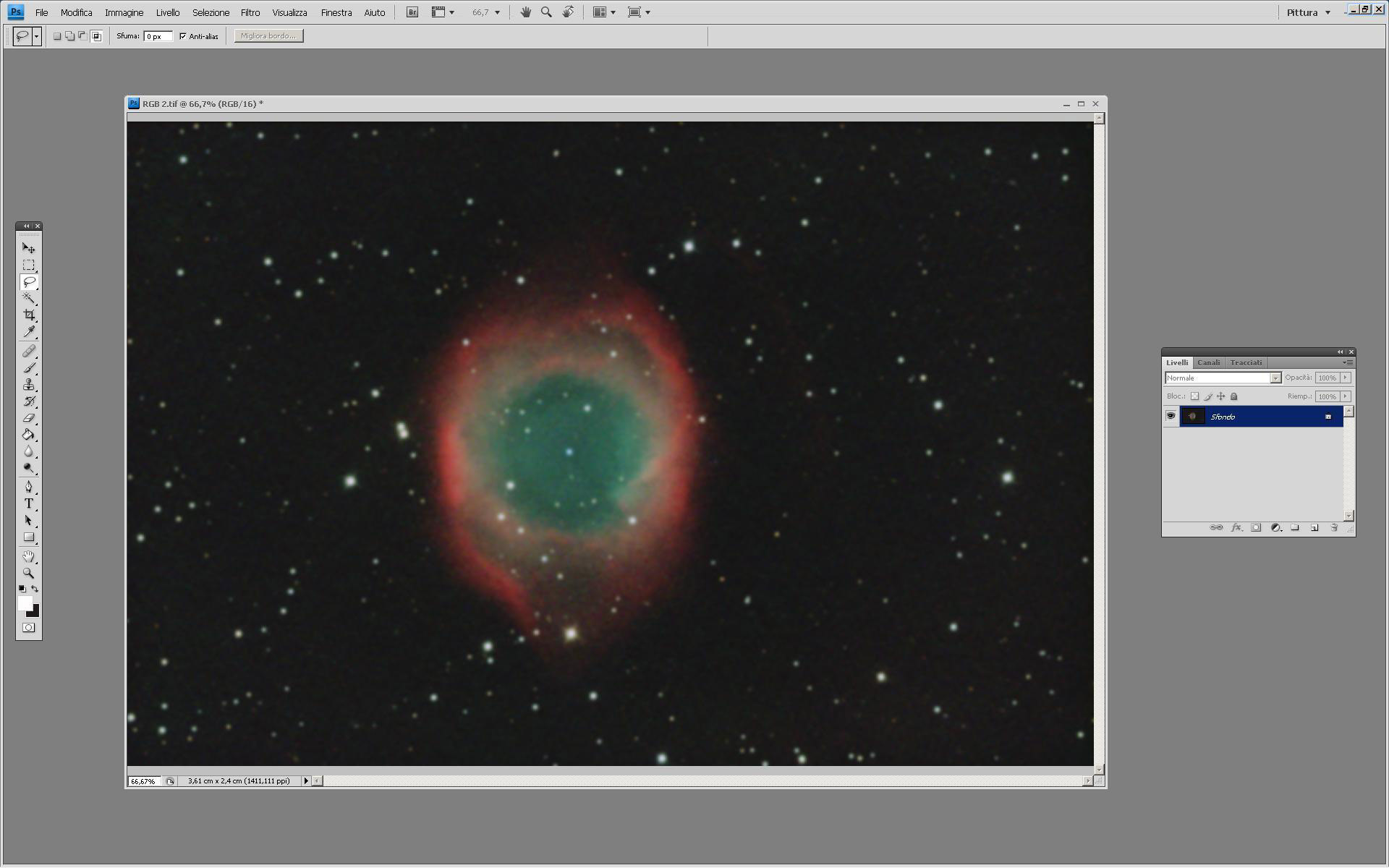The height and width of the screenshot is (868, 1389).
Task: Choose Intersect with selection mode
Action: [96, 36]
